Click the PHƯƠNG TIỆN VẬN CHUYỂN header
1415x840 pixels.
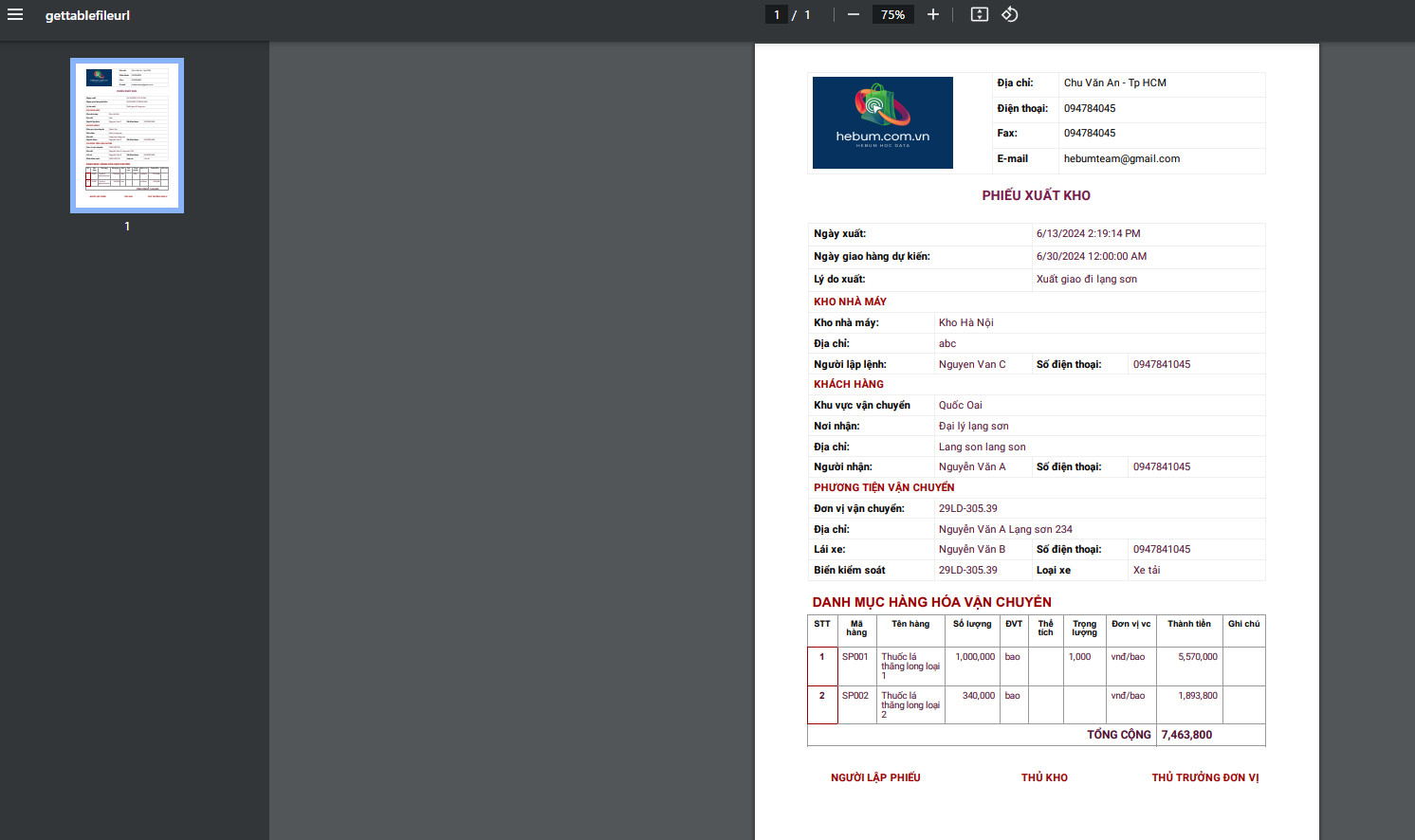884,487
